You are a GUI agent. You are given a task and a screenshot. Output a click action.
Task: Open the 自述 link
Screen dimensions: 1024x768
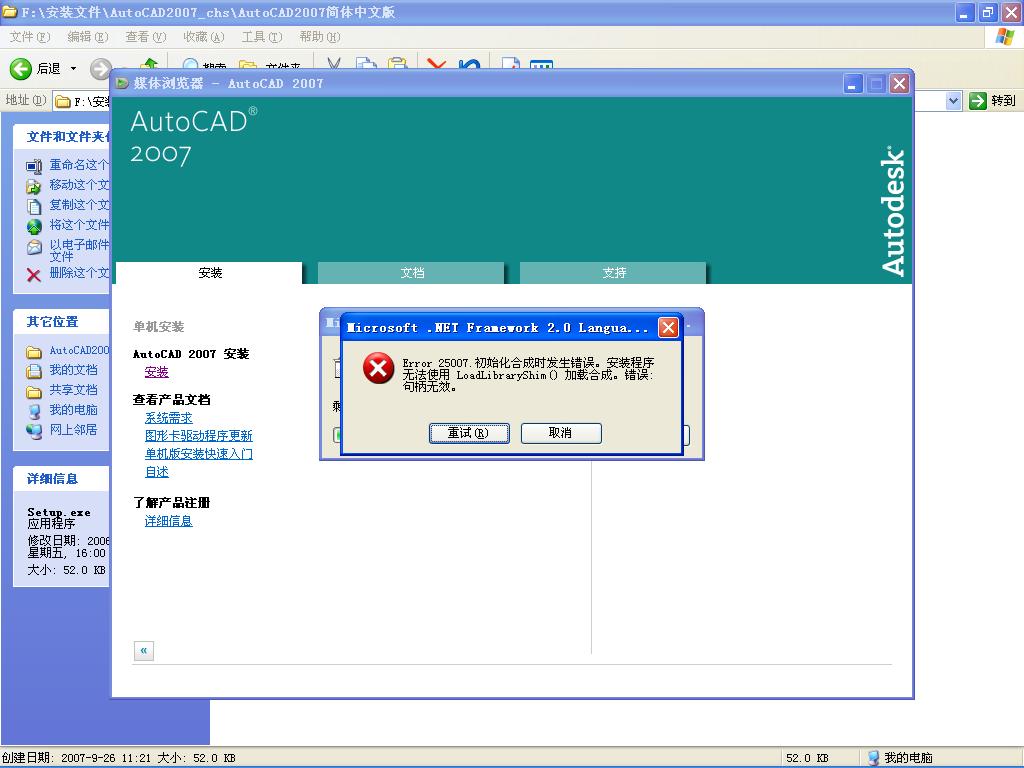tap(157, 472)
